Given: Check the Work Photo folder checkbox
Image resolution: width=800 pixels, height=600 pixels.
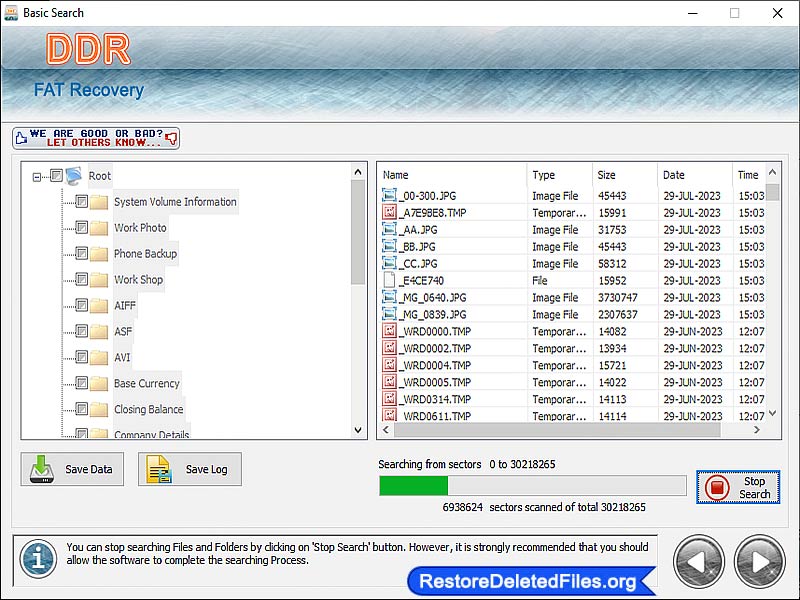Looking at the screenshot, I should tap(82, 227).
